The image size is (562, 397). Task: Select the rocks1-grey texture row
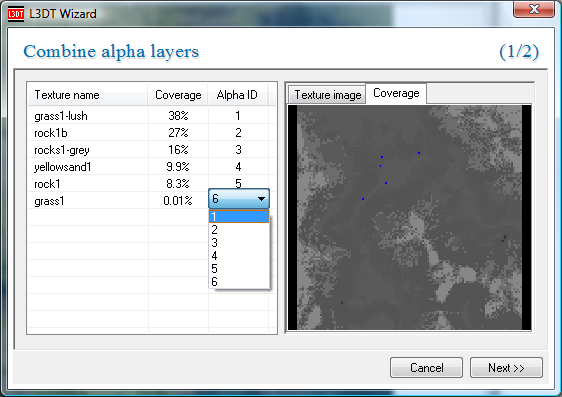click(x=152, y=150)
